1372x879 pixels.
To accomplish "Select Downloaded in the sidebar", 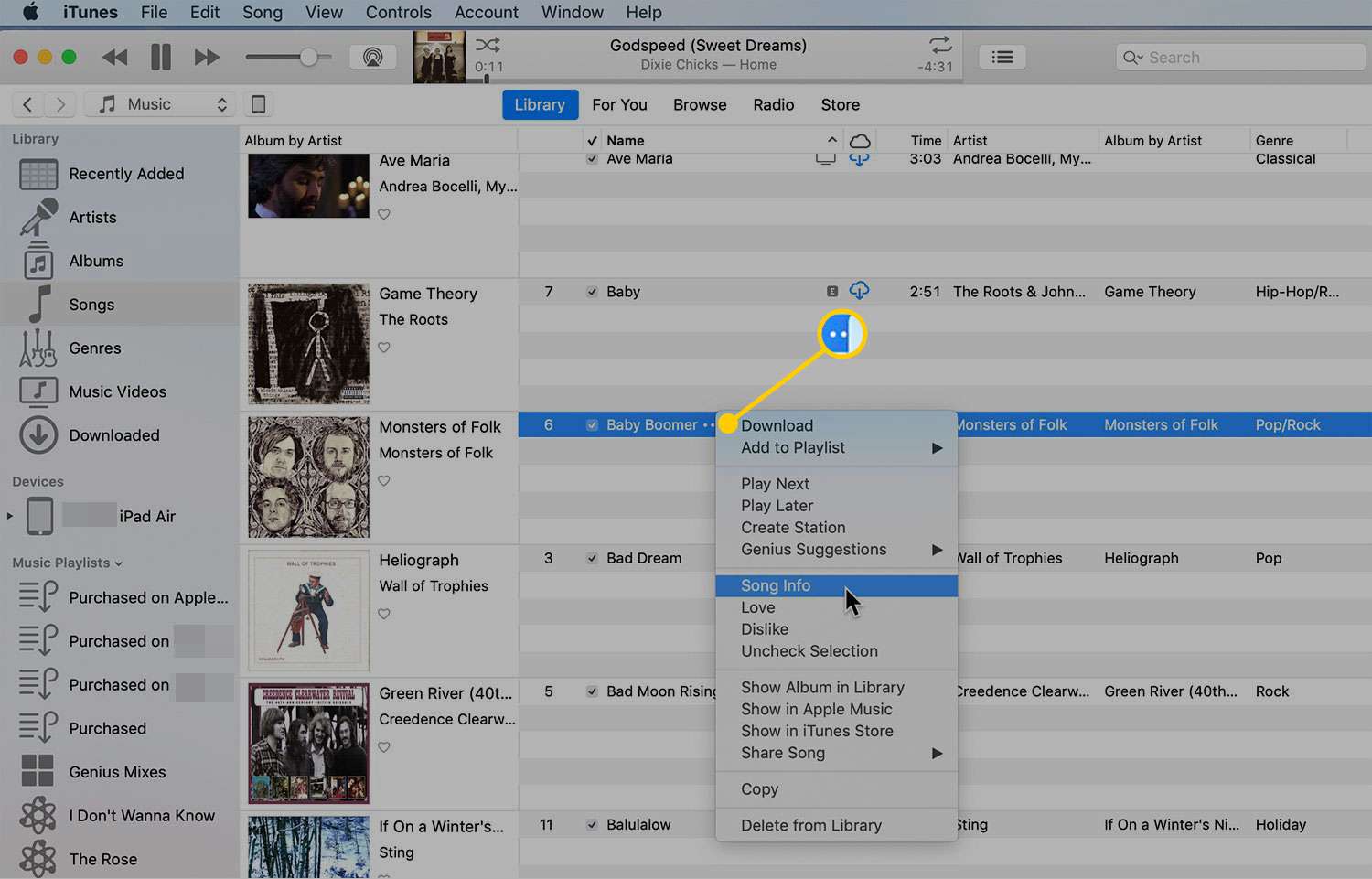I will [x=119, y=435].
